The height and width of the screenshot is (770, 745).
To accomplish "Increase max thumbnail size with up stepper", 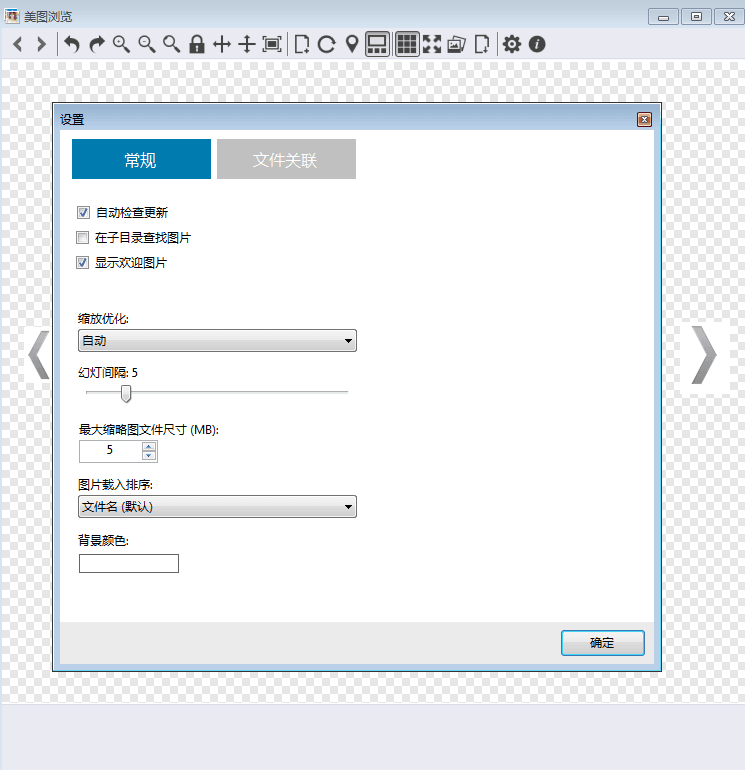I will 149,446.
